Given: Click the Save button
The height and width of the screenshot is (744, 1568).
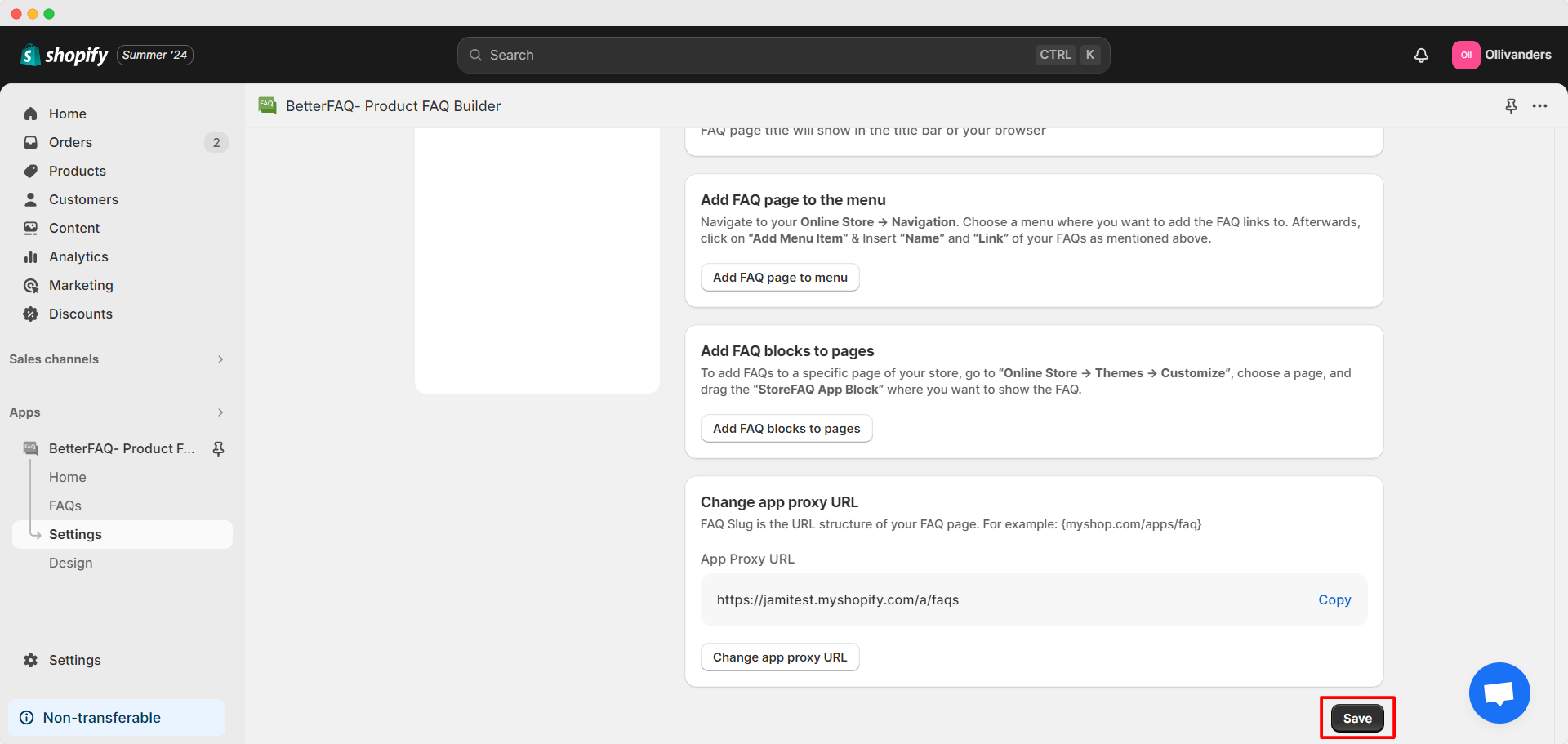Looking at the screenshot, I should point(1357,718).
